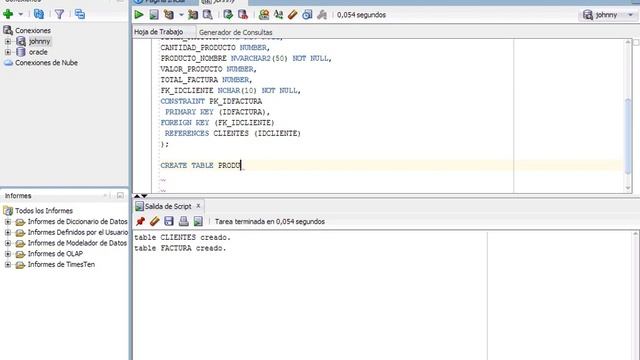This screenshot has height=360, width=640.
Task: Open dropdown arrow next to green plus
Action: click(x=20, y=14)
